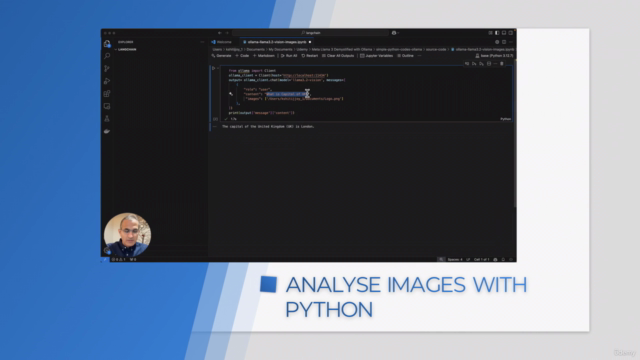
Task: Click the remote window status bar icon
Action: [x=105, y=260]
